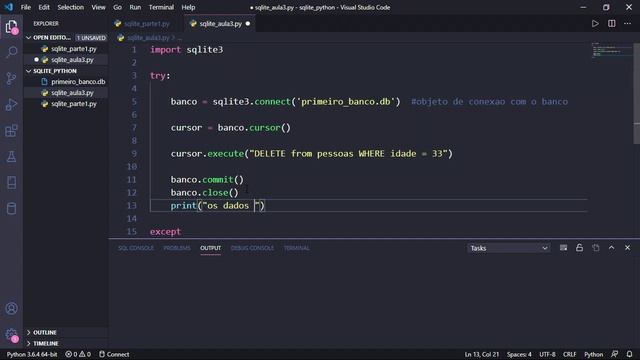Open the Tasks output channel dropdown
The image size is (640, 360).
click(509, 248)
